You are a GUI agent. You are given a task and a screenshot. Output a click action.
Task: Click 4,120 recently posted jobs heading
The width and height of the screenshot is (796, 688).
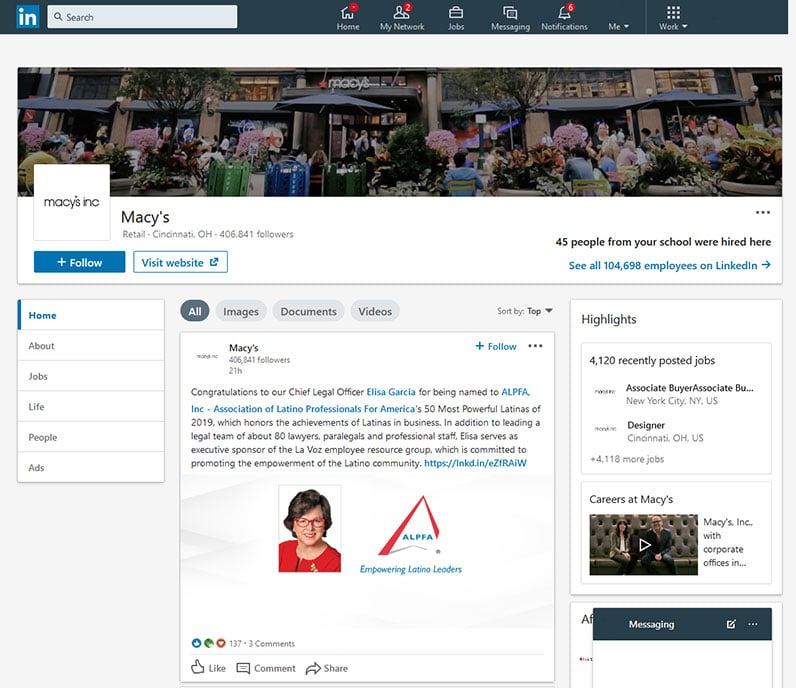click(652, 361)
